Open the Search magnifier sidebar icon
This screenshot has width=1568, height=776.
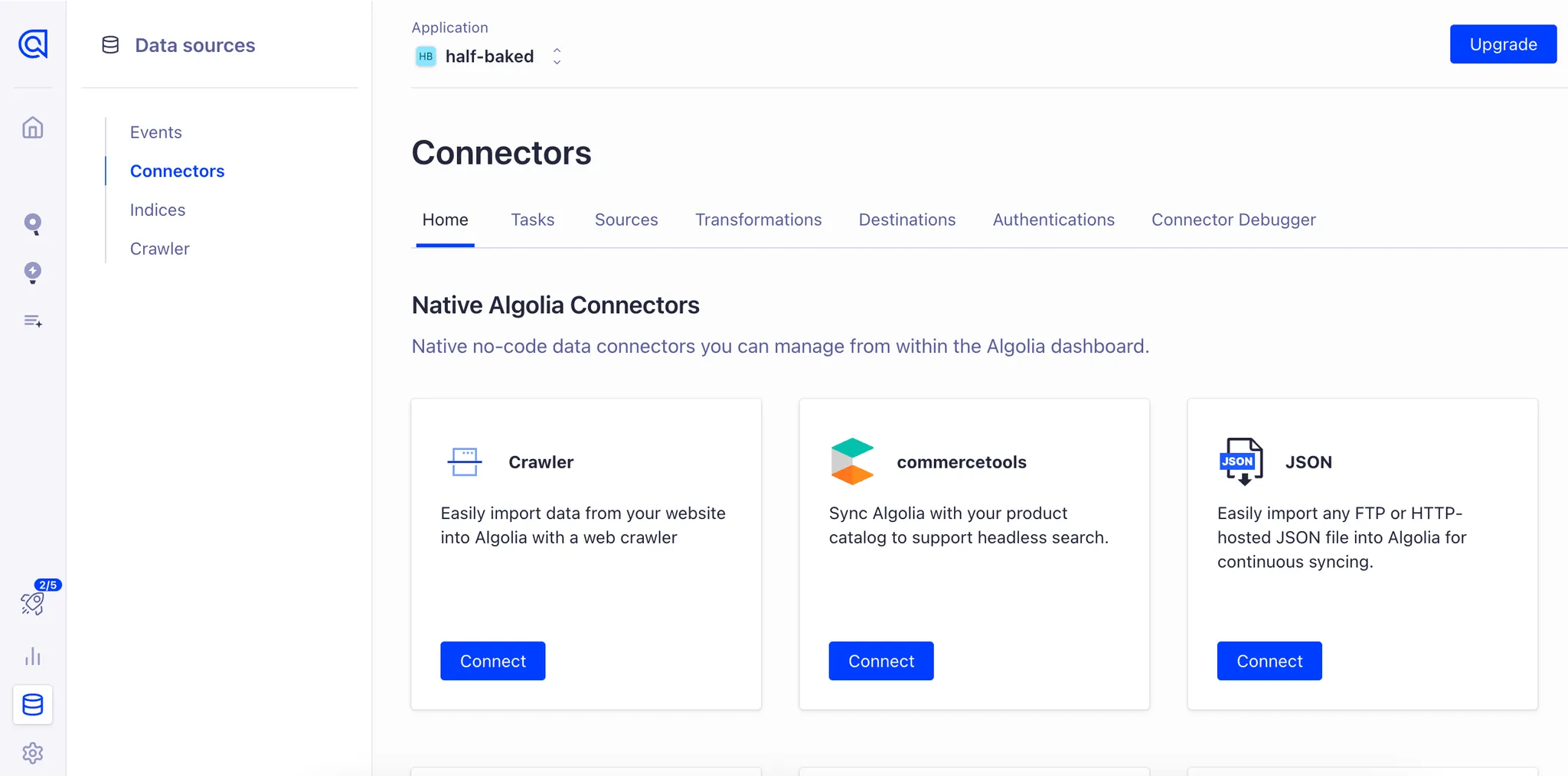(33, 223)
